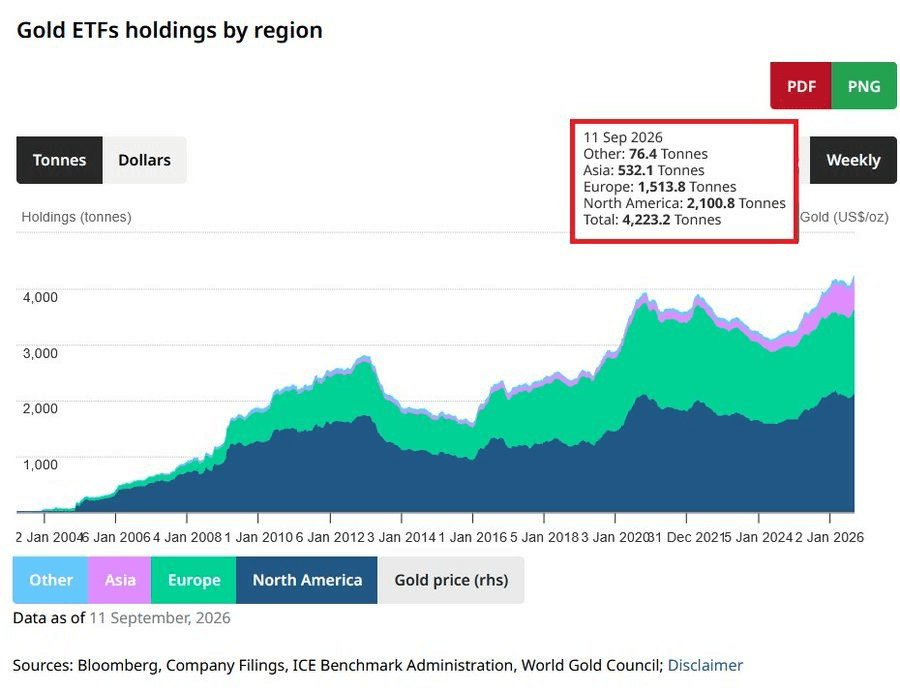900x690 pixels.
Task: Toggle the Europe series in legend
Action: 193,580
